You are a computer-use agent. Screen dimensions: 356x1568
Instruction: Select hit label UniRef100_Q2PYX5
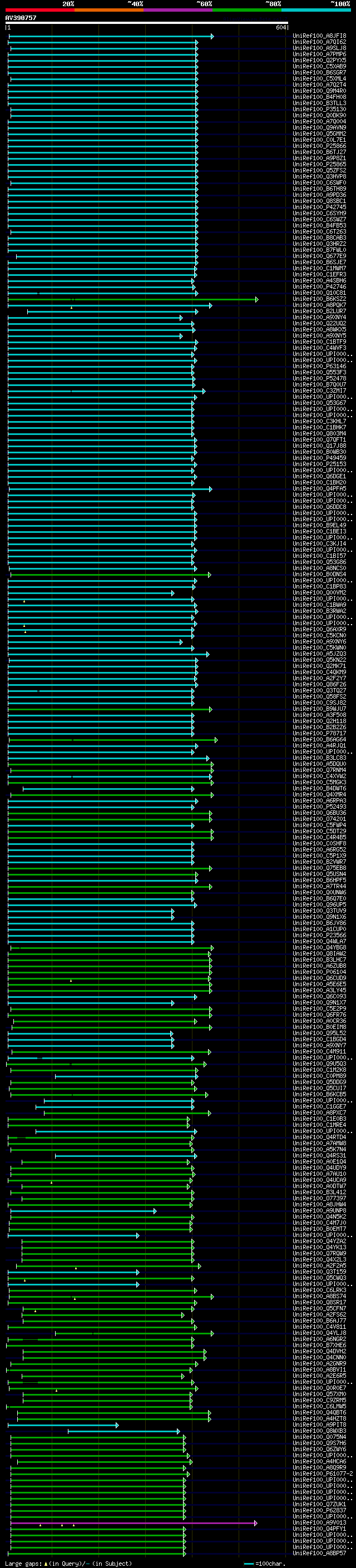pos(319,60)
